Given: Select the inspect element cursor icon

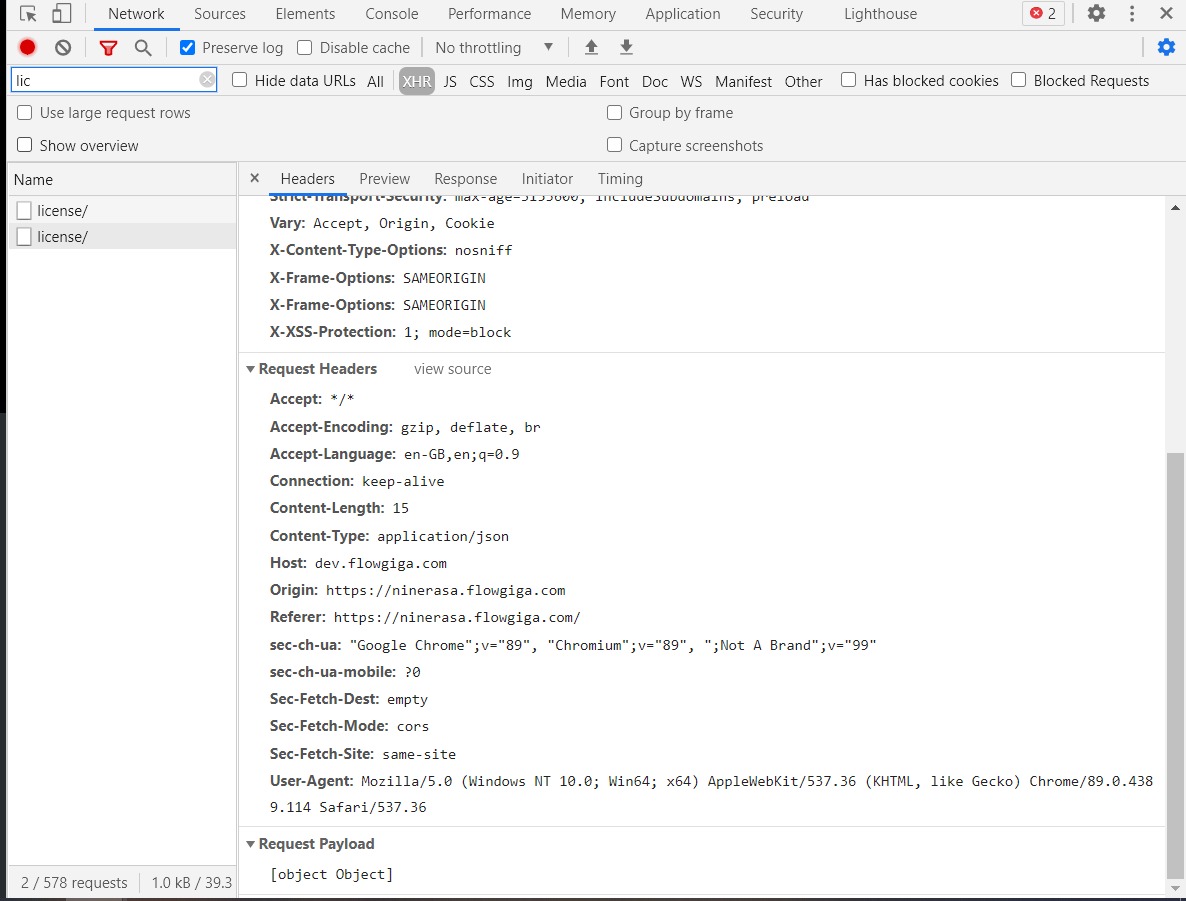Looking at the screenshot, I should point(28,13).
